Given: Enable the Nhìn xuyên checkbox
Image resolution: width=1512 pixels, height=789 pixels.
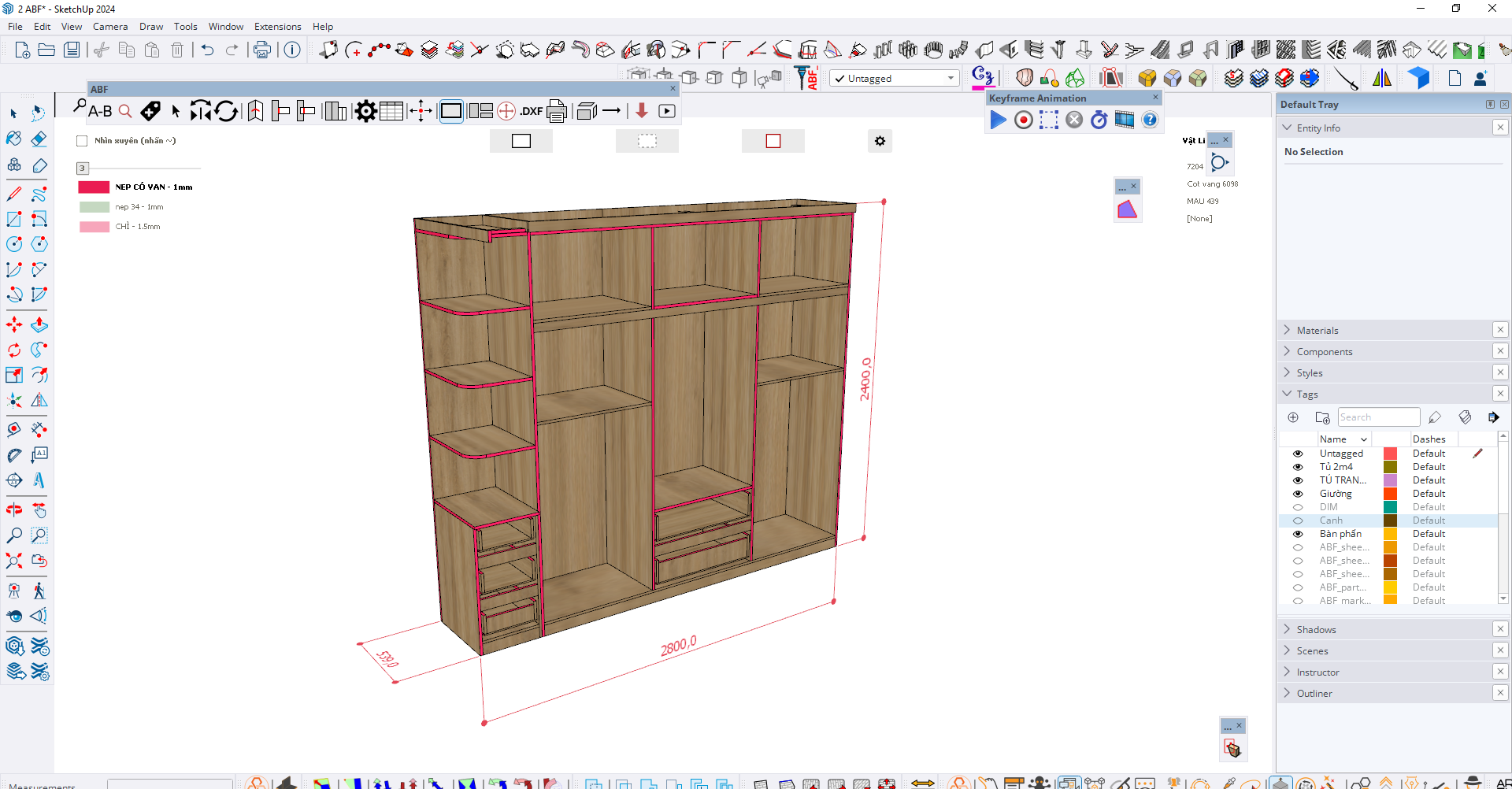Looking at the screenshot, I should [x=82, y=141].
